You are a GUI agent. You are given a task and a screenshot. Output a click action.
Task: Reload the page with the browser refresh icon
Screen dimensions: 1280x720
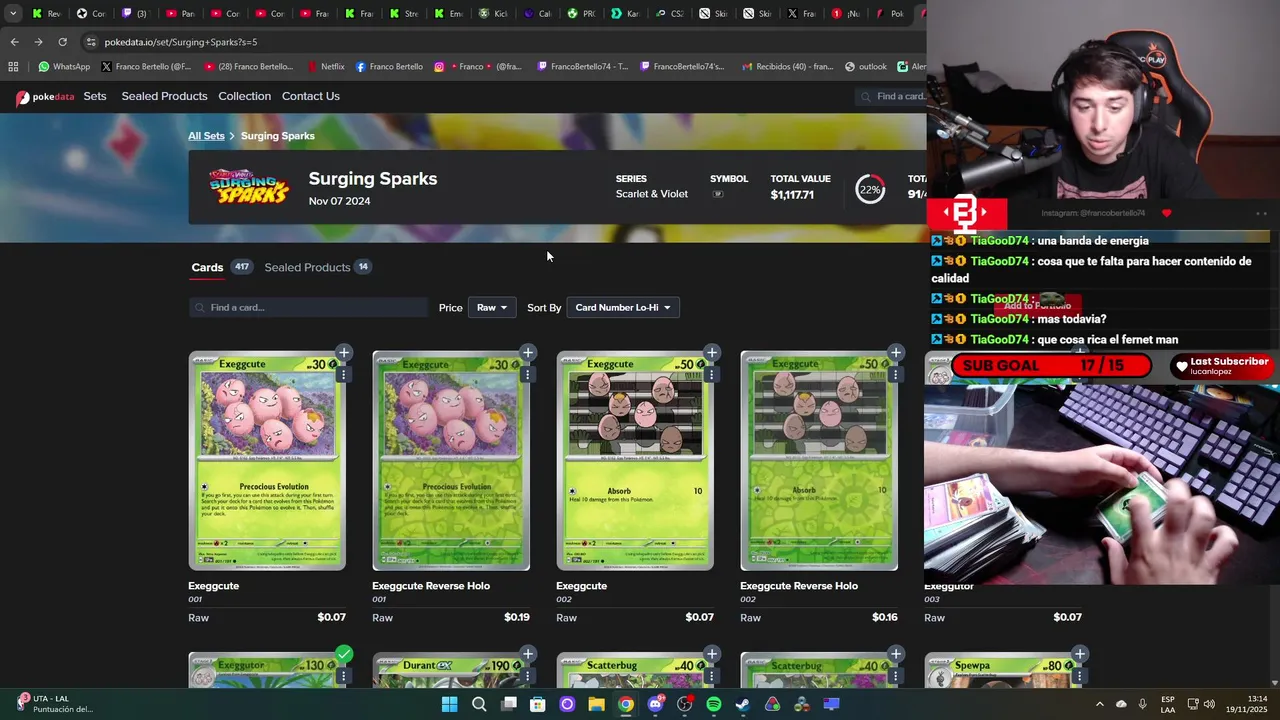click(62, 42)
